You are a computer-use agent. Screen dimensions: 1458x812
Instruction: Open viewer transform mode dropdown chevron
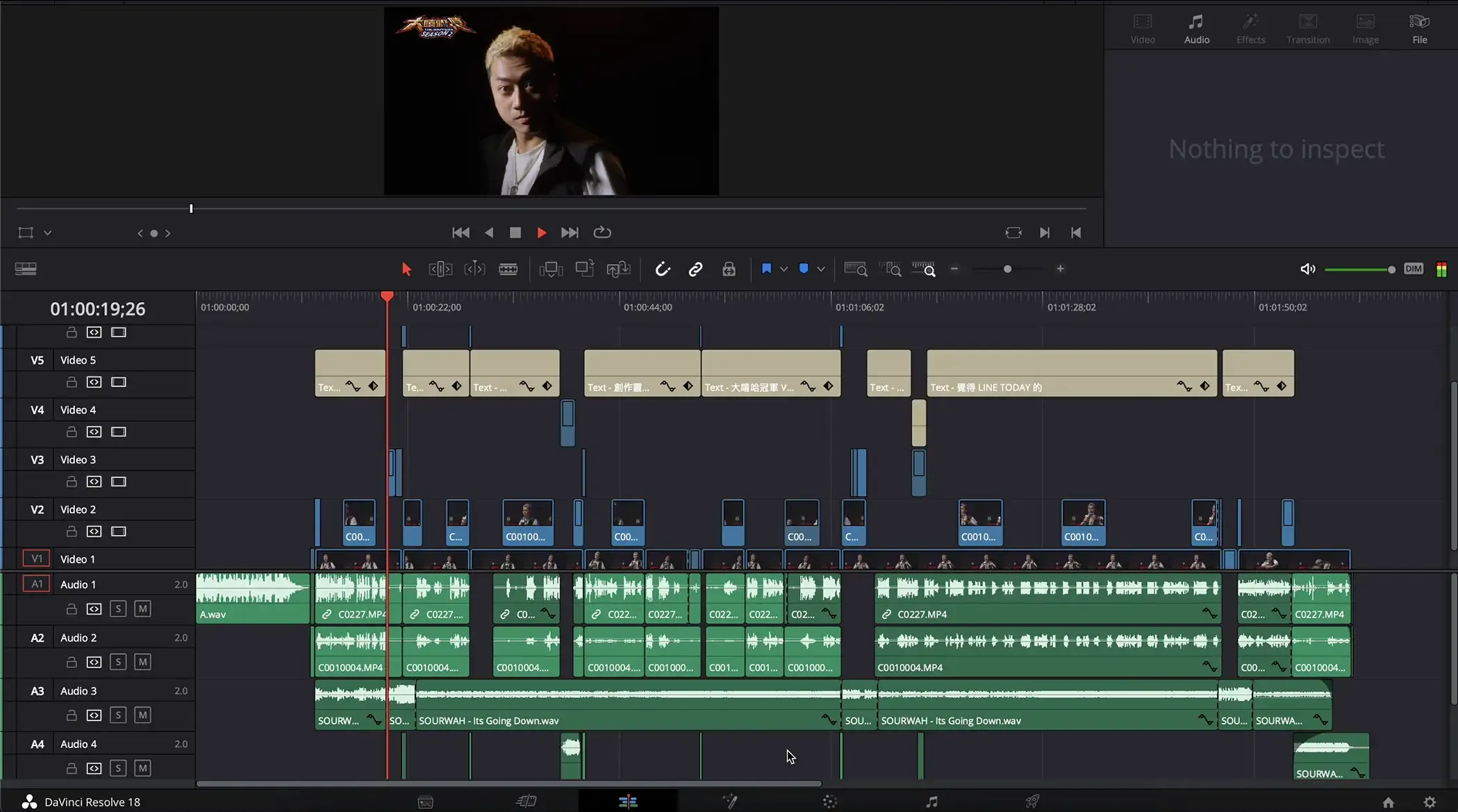(x=48, y=233)
